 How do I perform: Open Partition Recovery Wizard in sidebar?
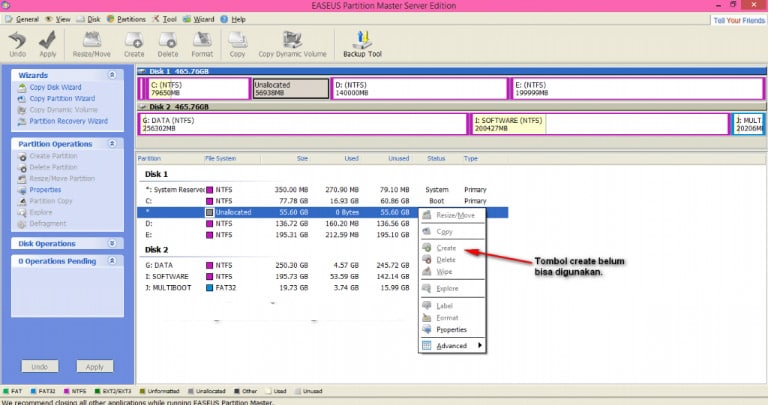coord(63,121)
